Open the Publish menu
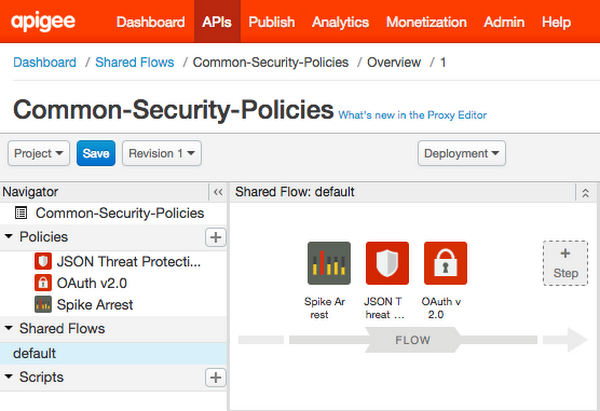Viewport: 600px width, 411px height. click(272, 22)
